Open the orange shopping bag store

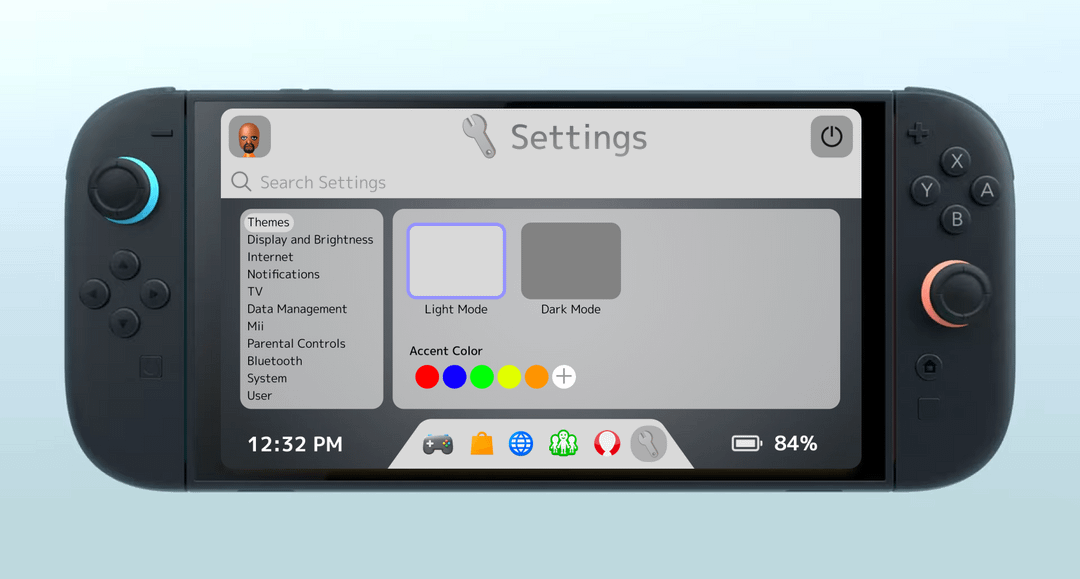tap(482, 444)
